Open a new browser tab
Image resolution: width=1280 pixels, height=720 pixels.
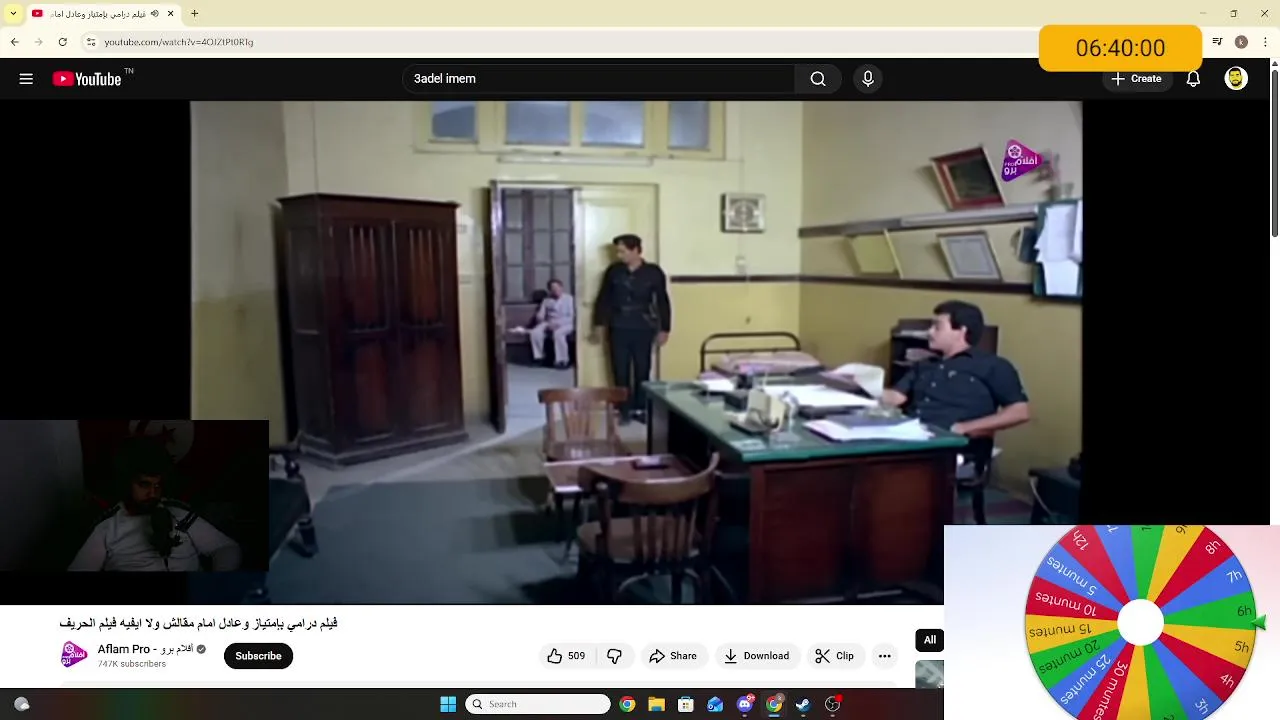194,13
